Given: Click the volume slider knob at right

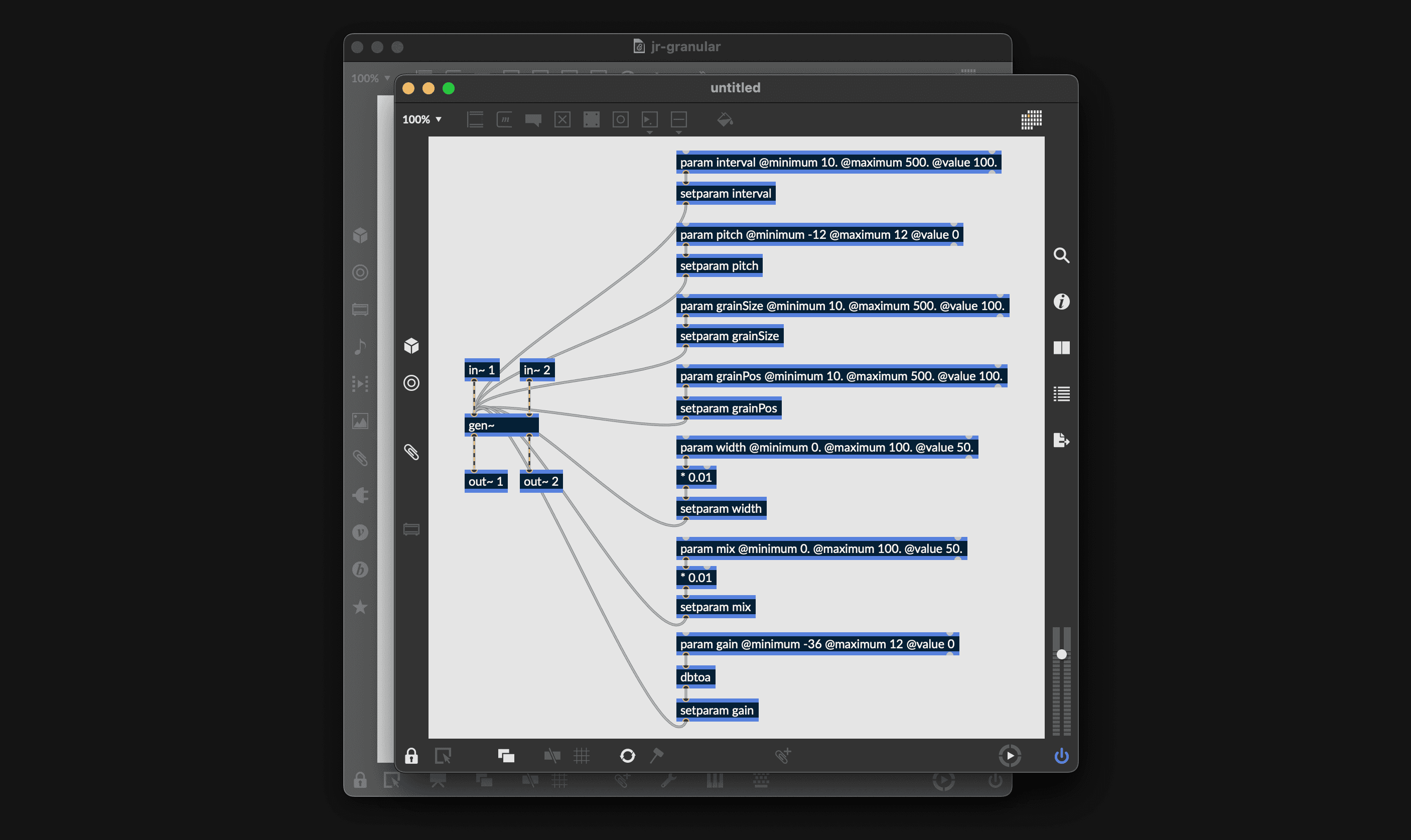Looking at the screenshot, I should click(1061, 654).
